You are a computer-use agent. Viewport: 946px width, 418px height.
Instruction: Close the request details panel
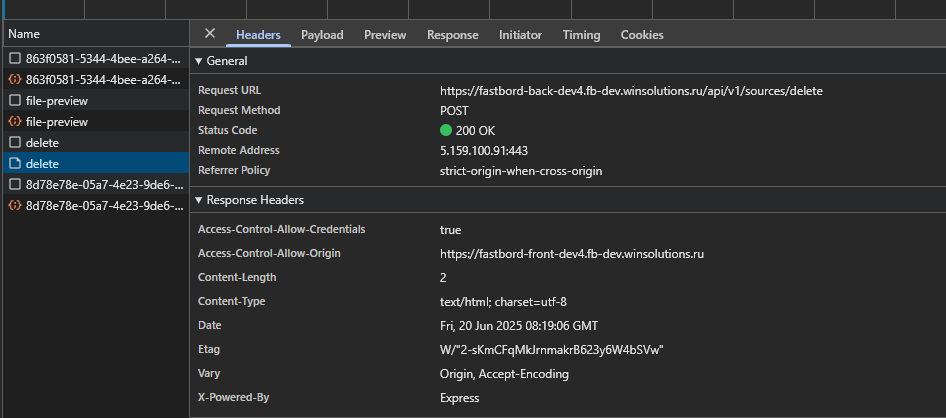[x=209, y=34]
